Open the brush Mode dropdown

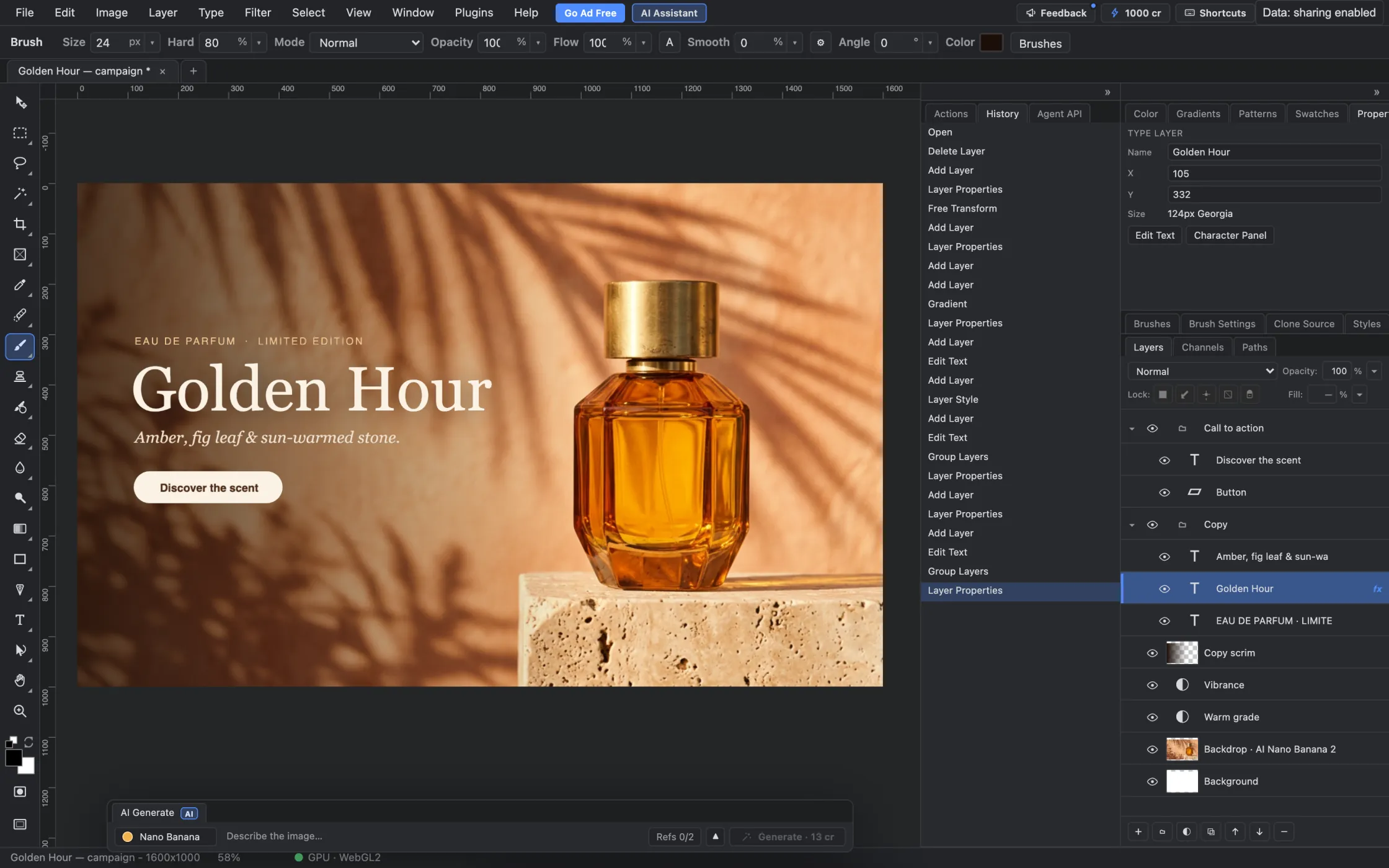tap(366, 43)
